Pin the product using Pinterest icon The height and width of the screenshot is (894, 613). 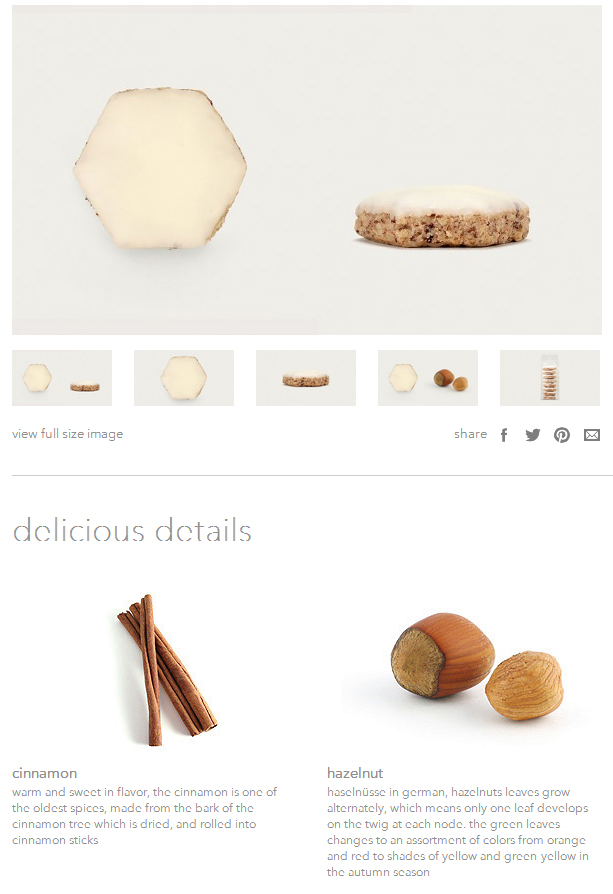562,436
